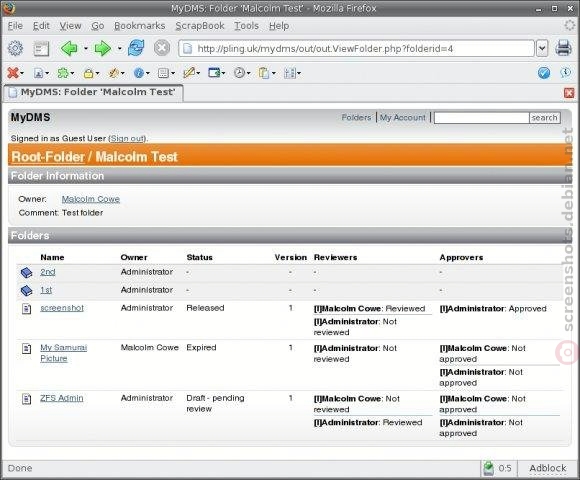The width and height of the screenshot is (580, 480).
Task: Click the printer icon beside the address bar
Action: click(x=563, y=48)
